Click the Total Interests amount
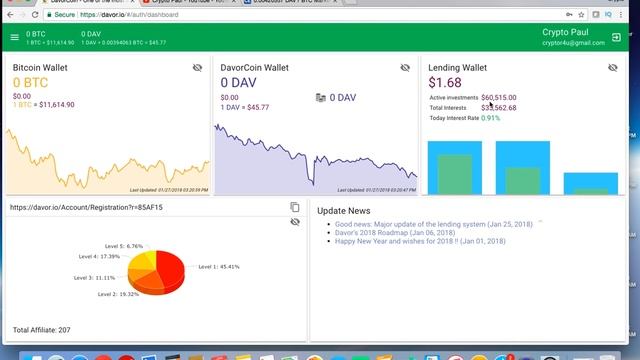640x360 pixels. click(x=499, y=108)
